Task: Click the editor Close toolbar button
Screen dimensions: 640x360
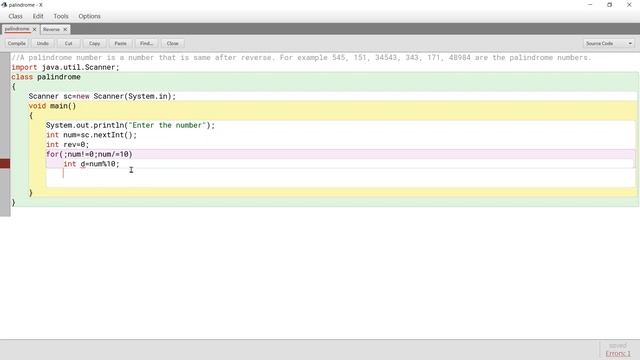Action: [173, 43]
